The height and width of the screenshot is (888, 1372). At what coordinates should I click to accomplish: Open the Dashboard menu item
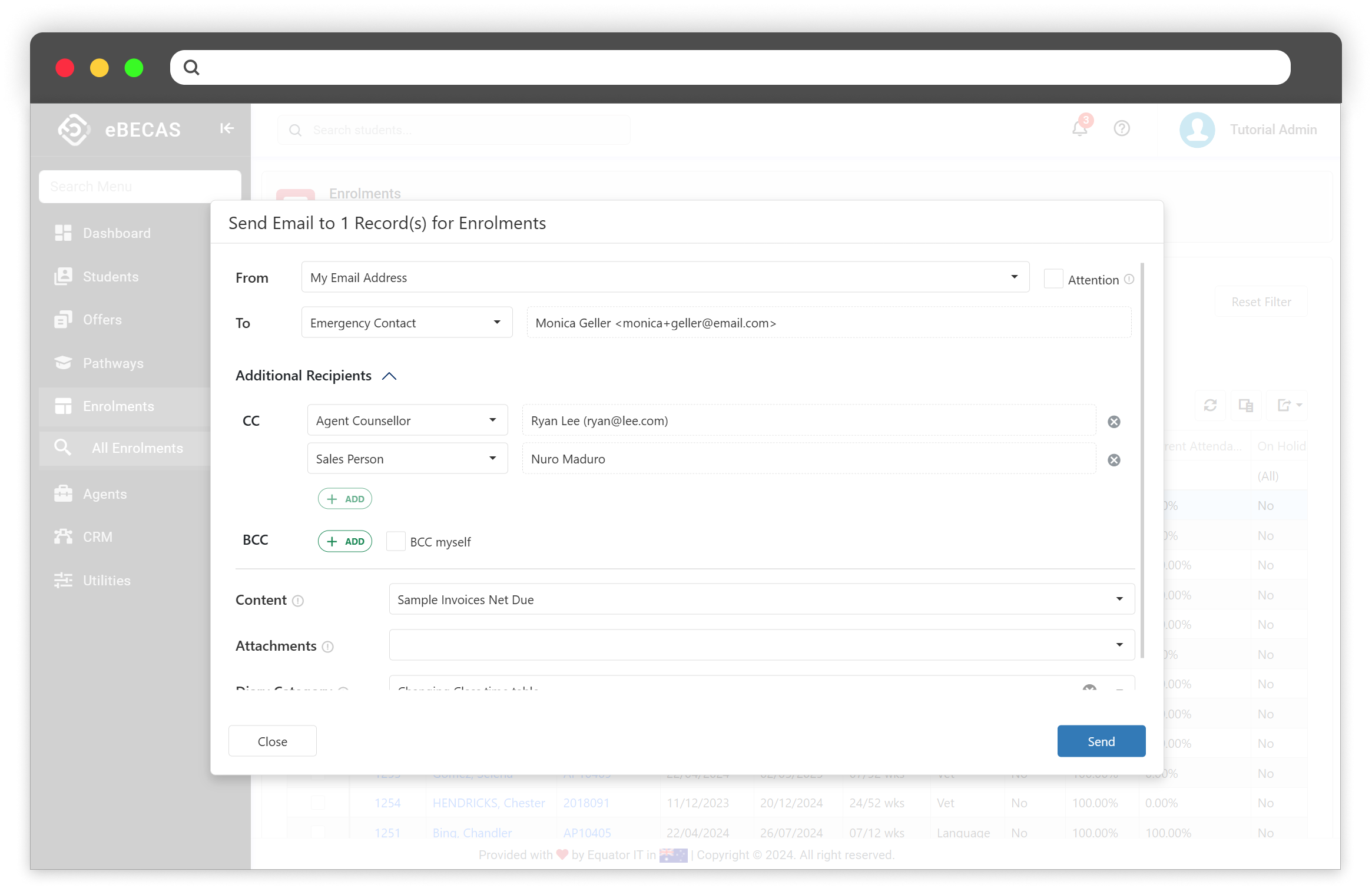click(x=117, y=233)
